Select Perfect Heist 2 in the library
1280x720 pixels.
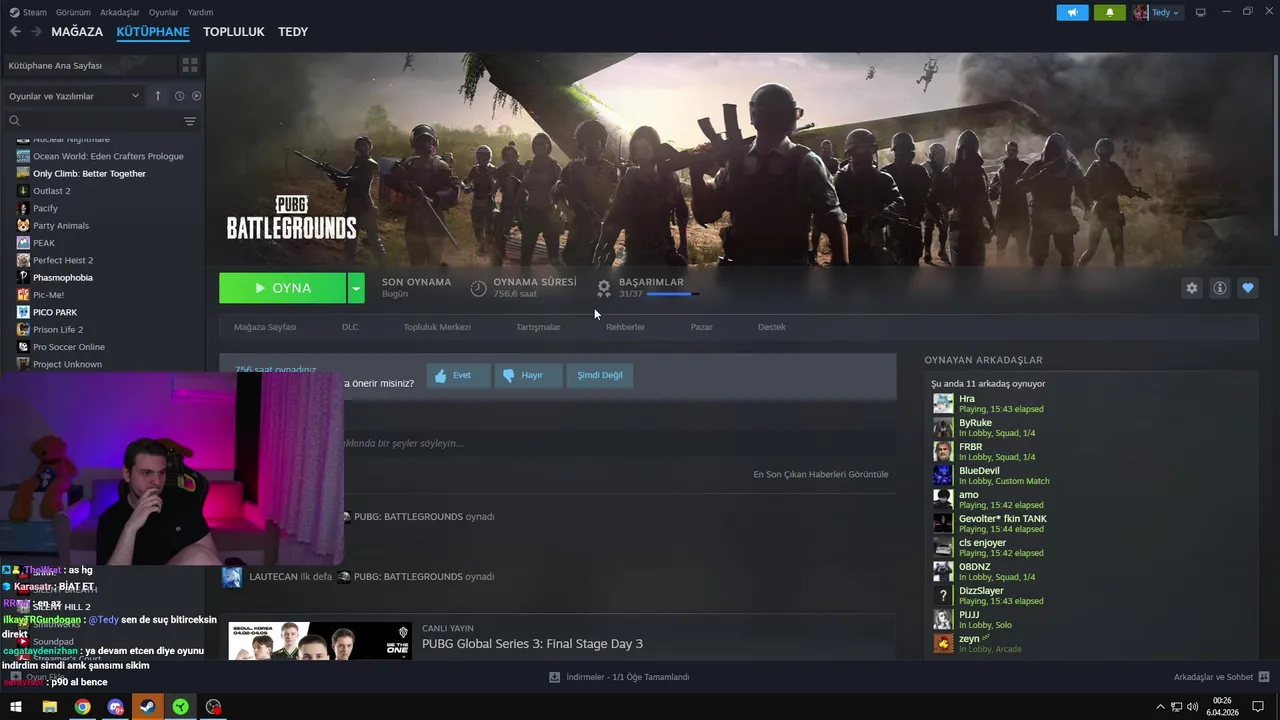pos(63,260)
